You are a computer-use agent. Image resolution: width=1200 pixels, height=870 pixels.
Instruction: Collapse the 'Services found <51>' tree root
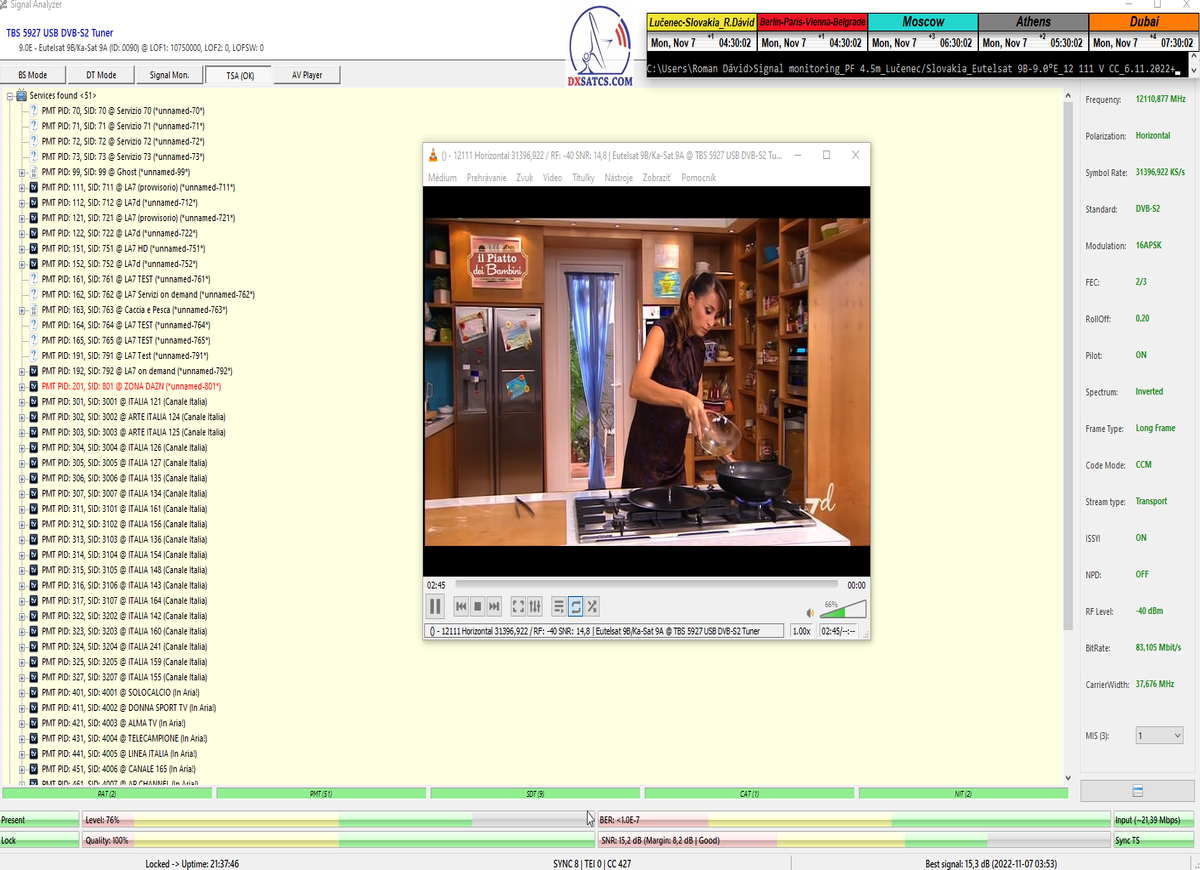click(x=10, y=95)
